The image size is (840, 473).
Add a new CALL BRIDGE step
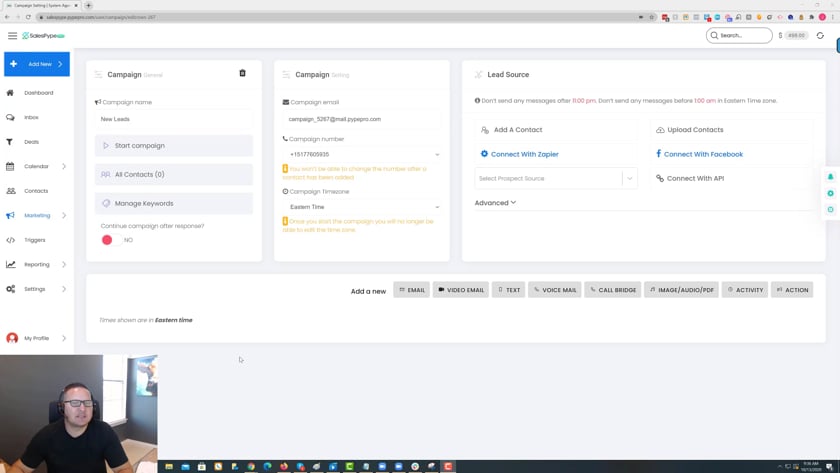[x=613, y=290]
